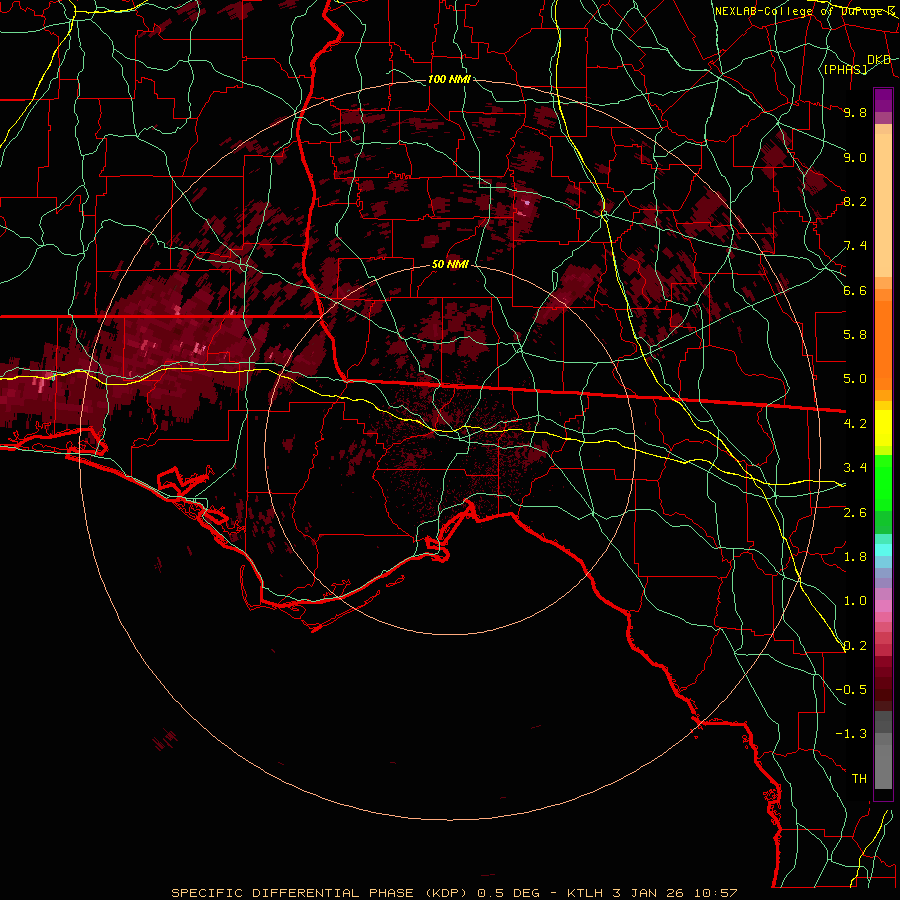Select the 1.8 scale value
The height and width of the screenshot is (900, 900).
855,557
